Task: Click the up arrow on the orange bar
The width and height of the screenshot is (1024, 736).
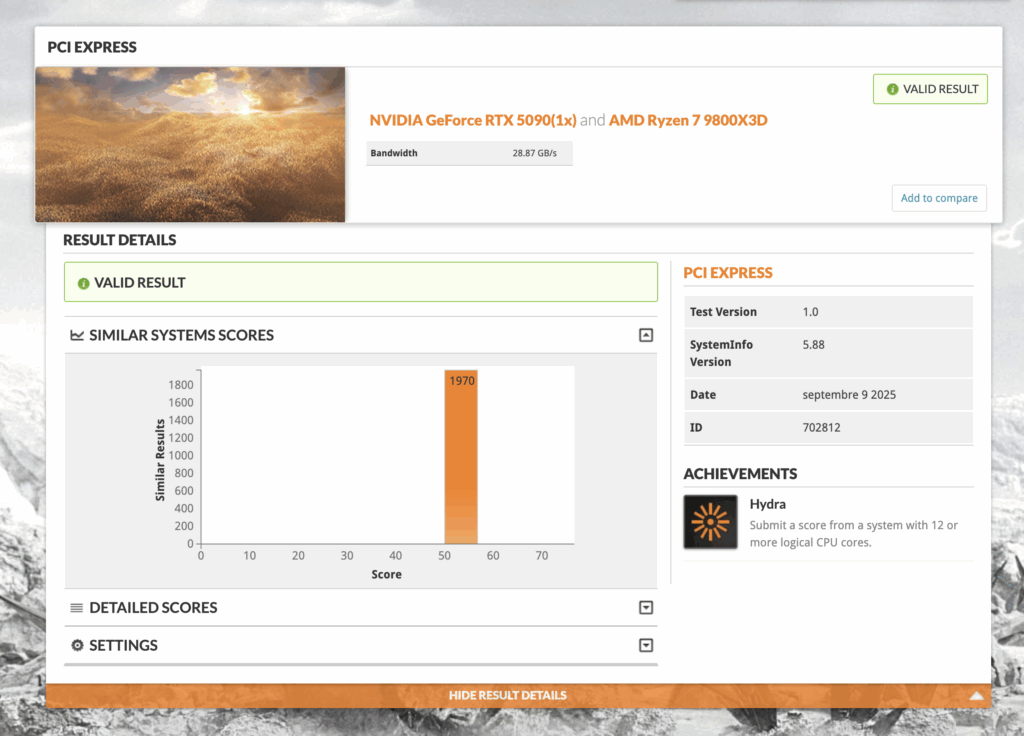Action: tap(977, 696)
